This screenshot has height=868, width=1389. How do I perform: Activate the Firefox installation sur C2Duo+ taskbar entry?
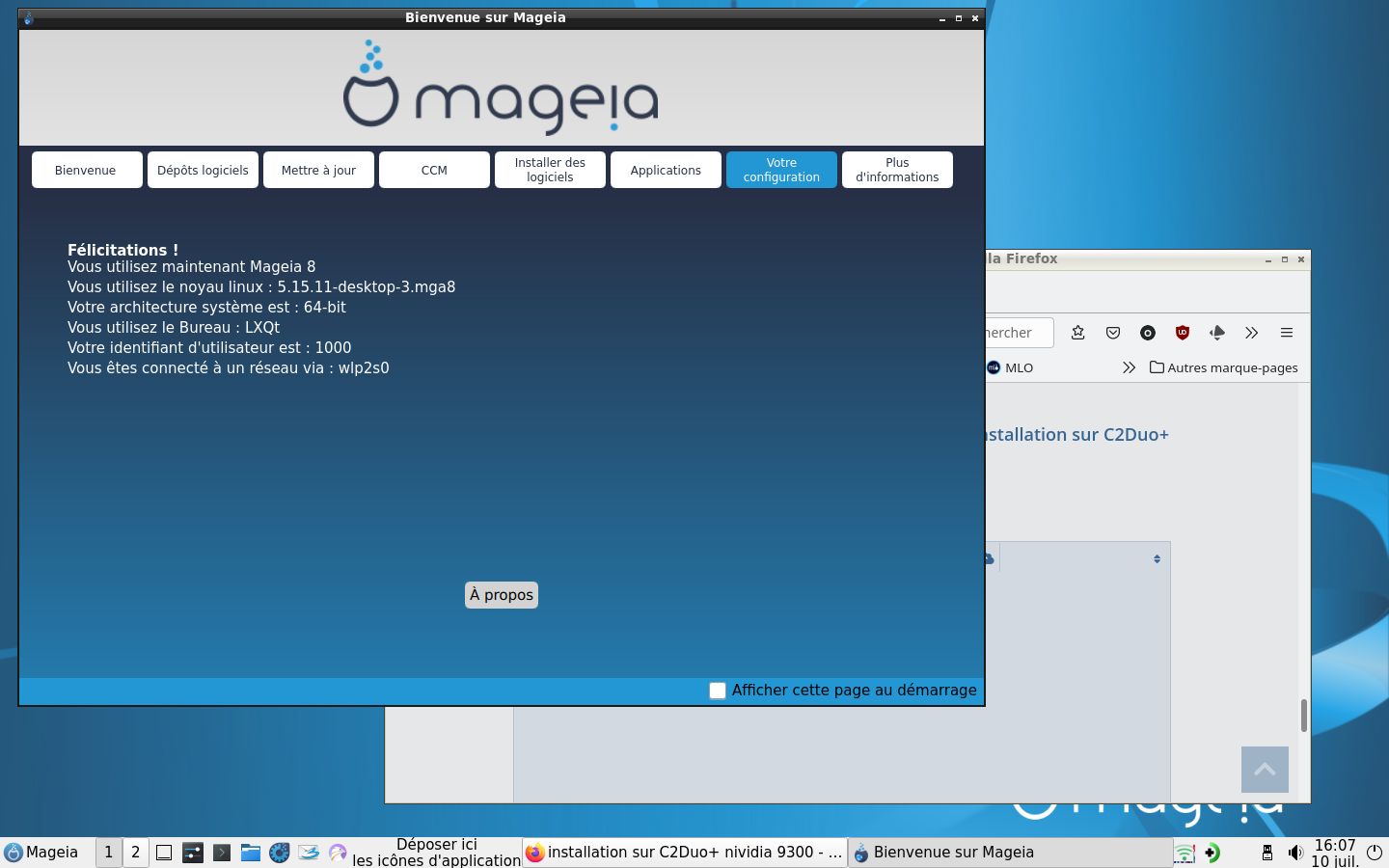685,853
